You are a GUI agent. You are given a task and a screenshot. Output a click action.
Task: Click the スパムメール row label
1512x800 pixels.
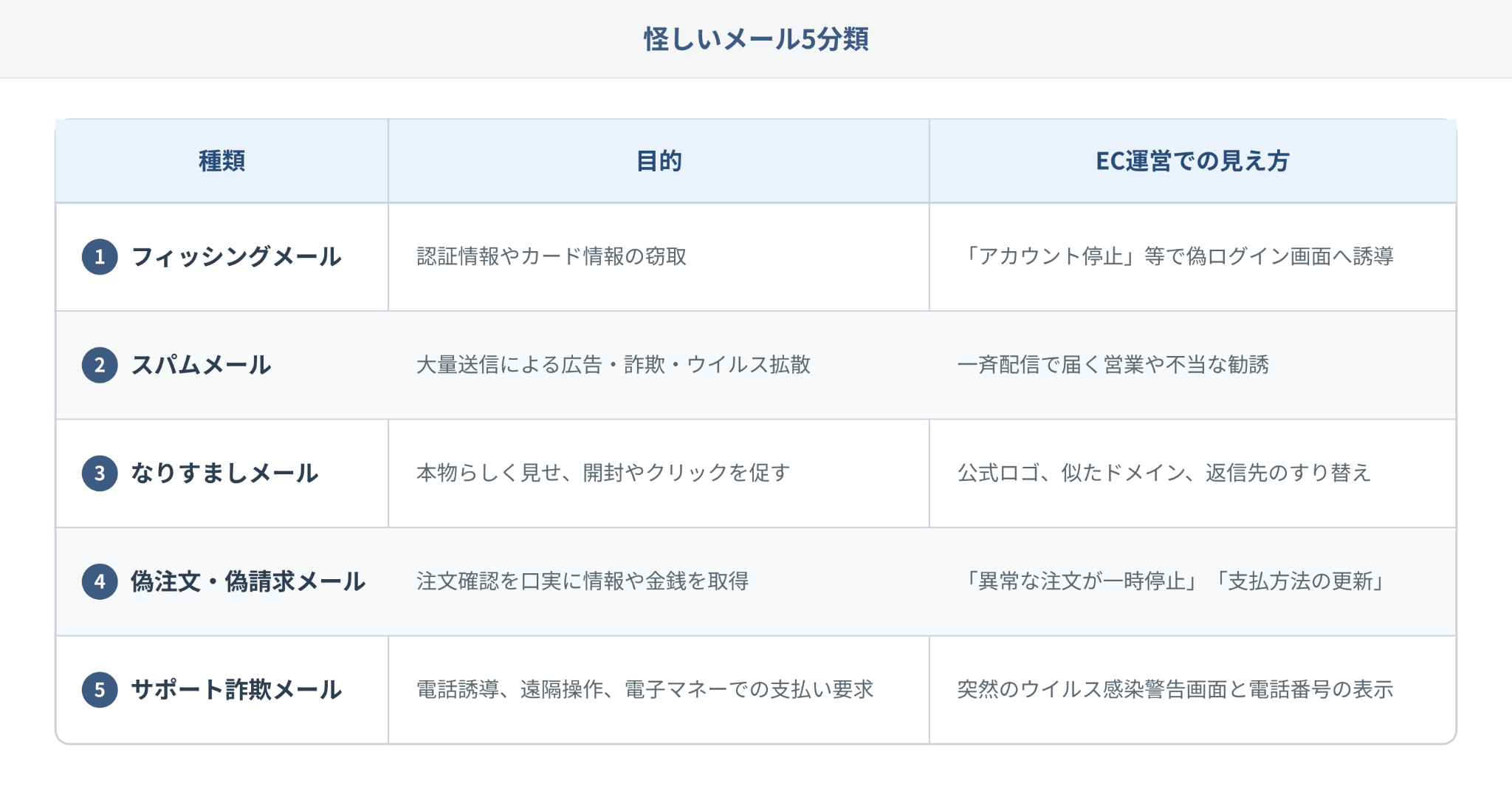click(201, 365)
